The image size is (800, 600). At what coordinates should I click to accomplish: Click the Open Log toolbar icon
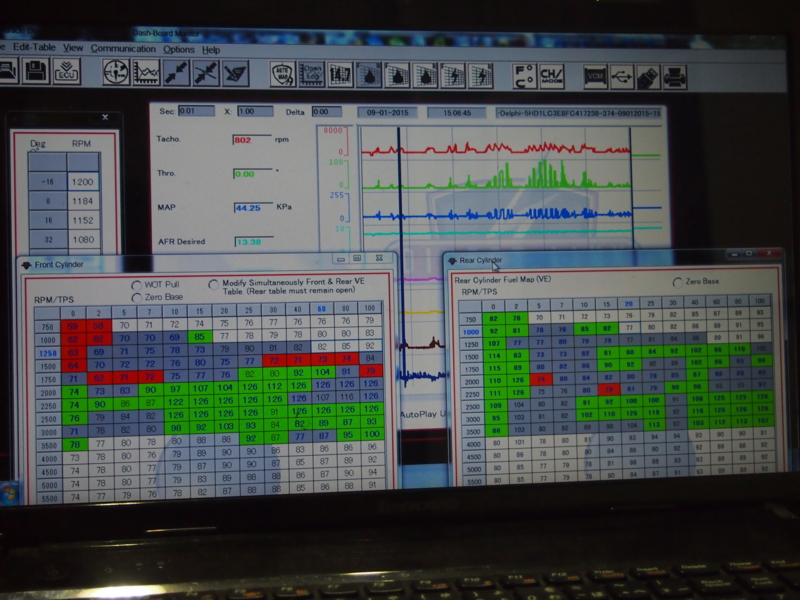point(311,75)
